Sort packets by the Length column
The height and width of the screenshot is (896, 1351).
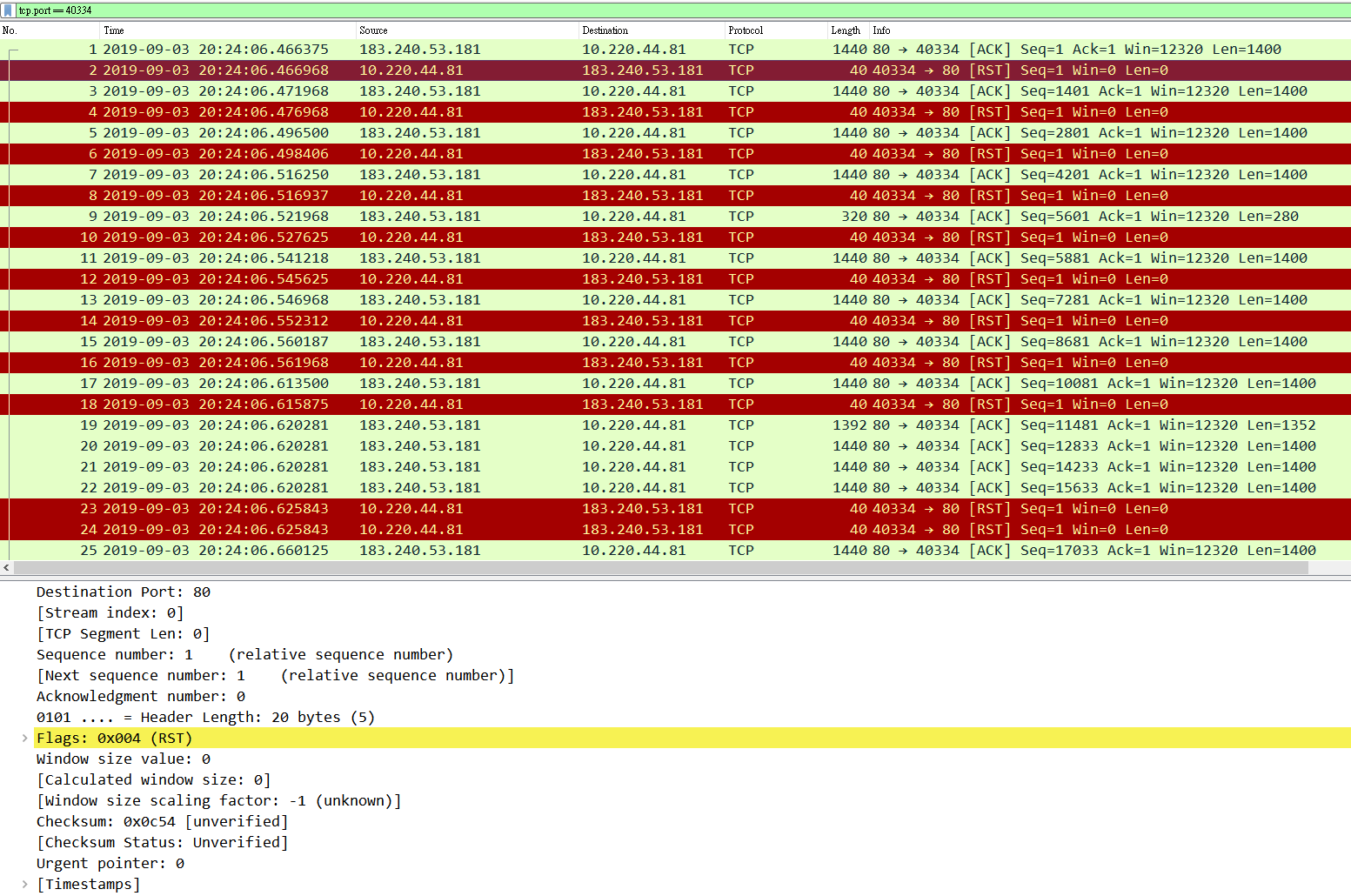[845, 30]
